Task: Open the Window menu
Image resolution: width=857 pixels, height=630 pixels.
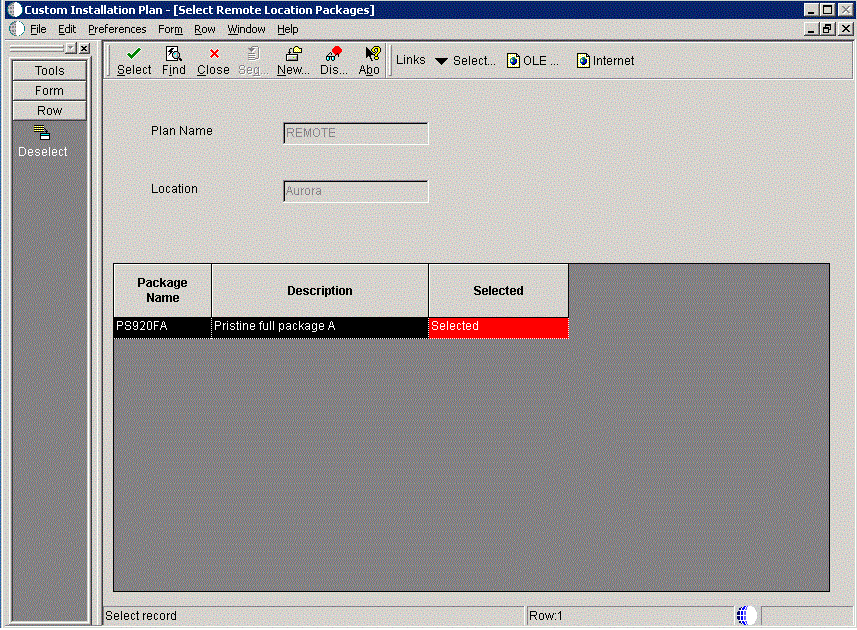Action: point(246,29)
